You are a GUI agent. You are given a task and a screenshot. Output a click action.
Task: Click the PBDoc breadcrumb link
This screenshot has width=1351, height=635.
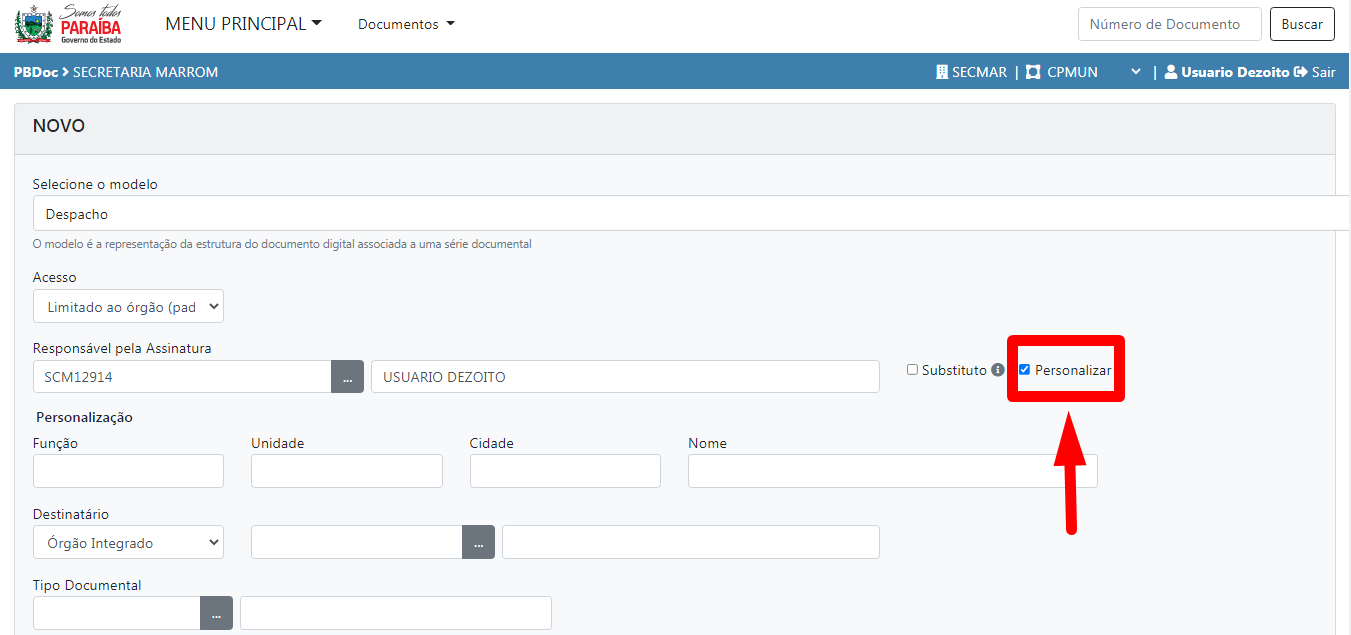point(35,72)
